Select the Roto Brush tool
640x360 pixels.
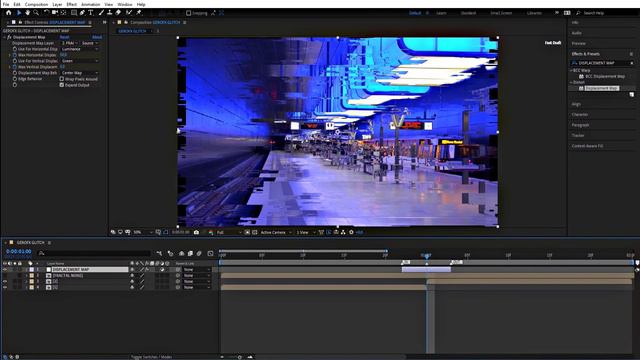click(129, 13)
